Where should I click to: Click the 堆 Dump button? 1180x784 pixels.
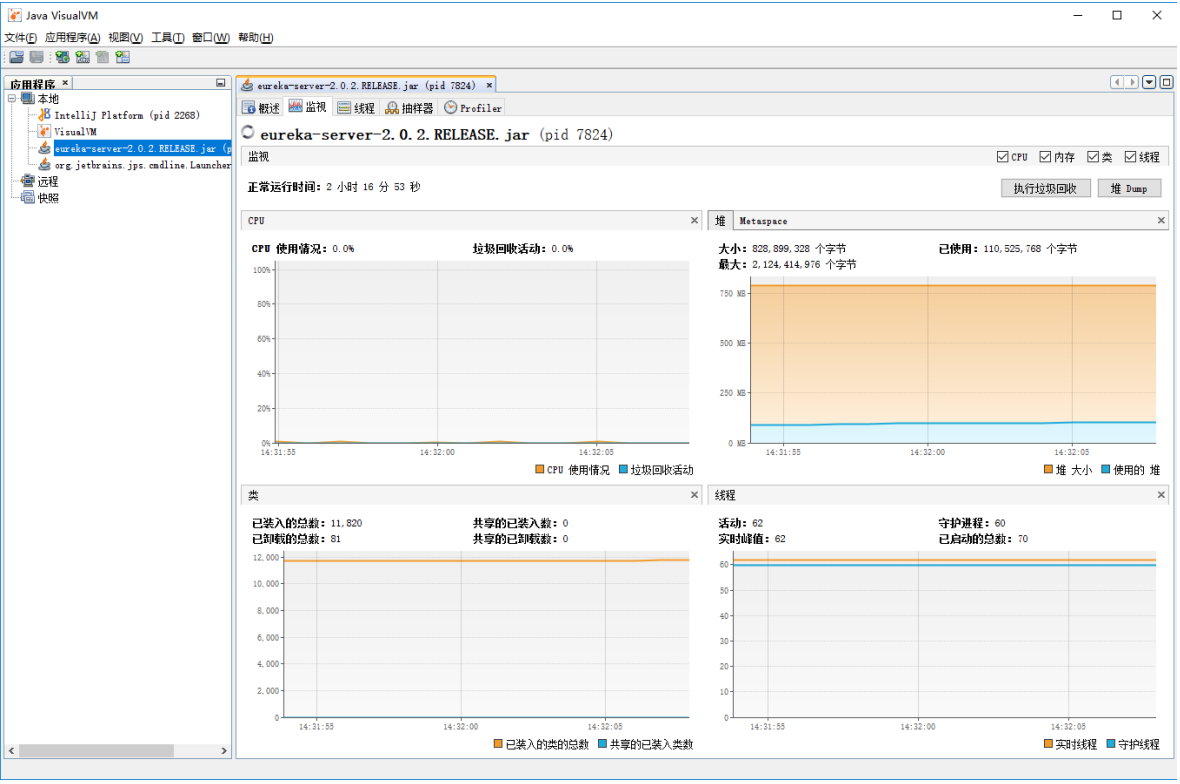click(x=1129, y=188)
